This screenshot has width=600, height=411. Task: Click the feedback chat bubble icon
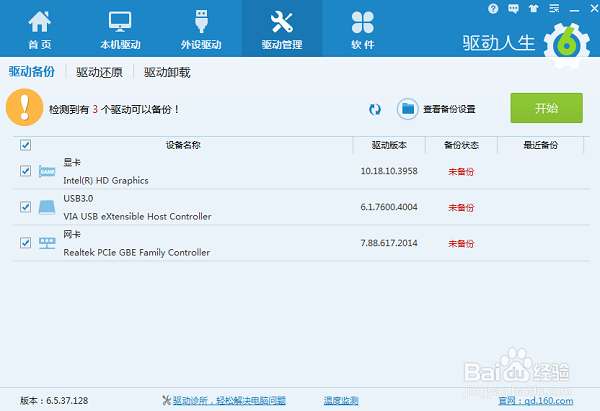511,8
